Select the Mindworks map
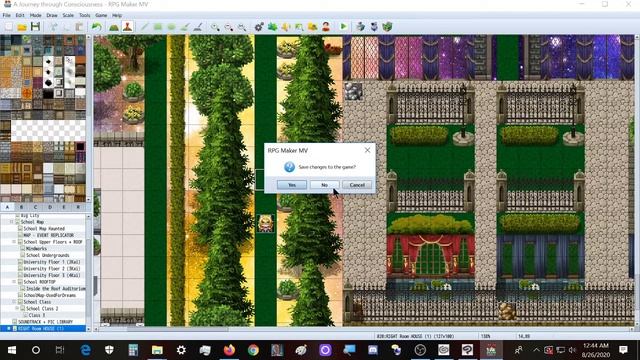This screenshot has width=640, height=360. pos(36,249)
